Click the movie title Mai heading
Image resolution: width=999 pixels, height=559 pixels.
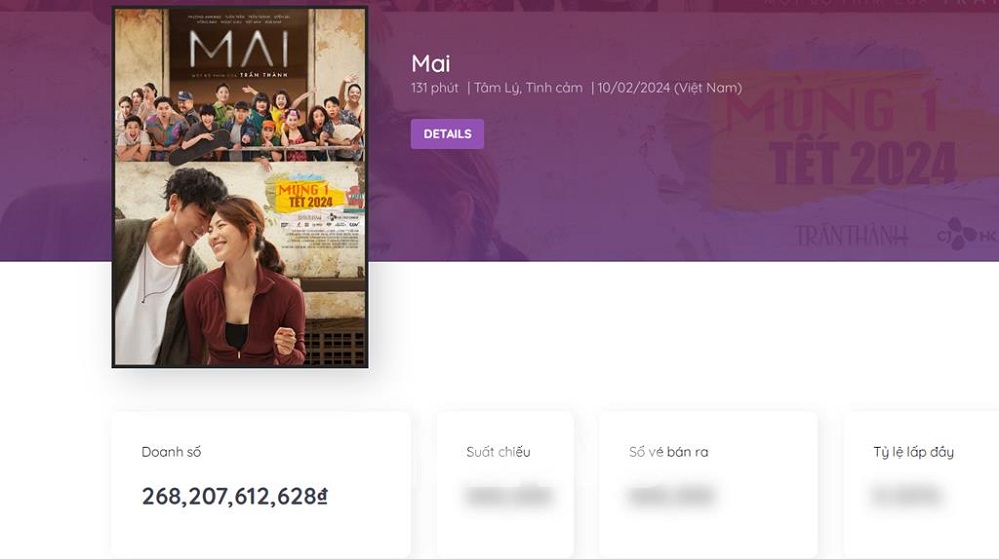[x=430, y=64]
